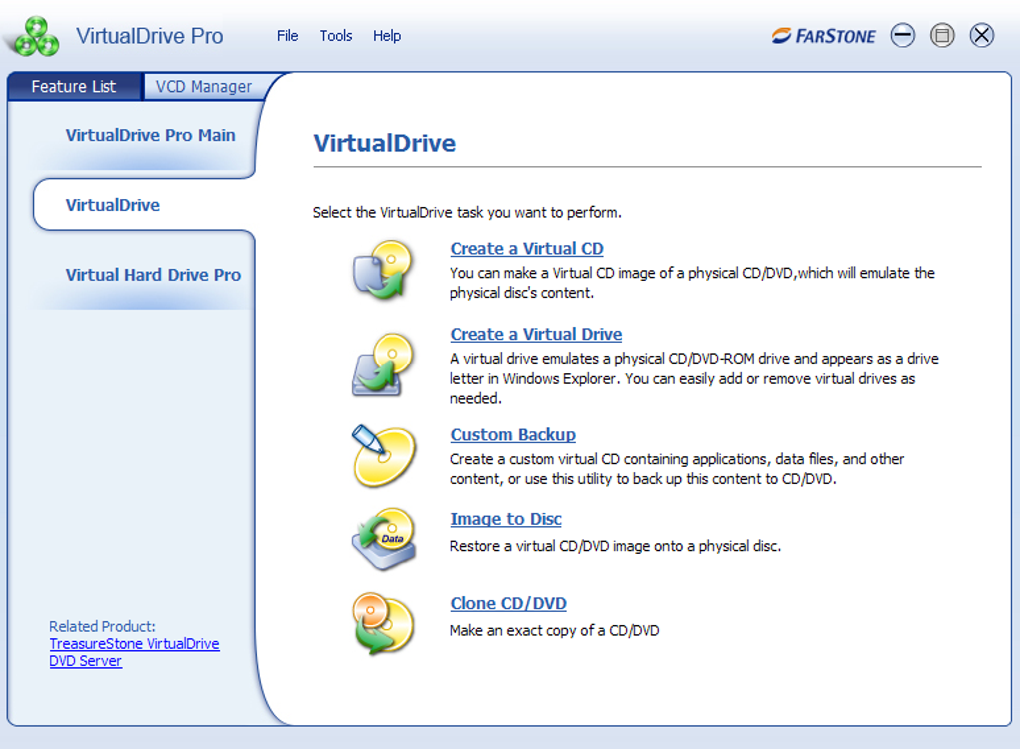Minimize the VirtualDrive Pro window
The image size is (1020, 749).
[x=902, y=35]
